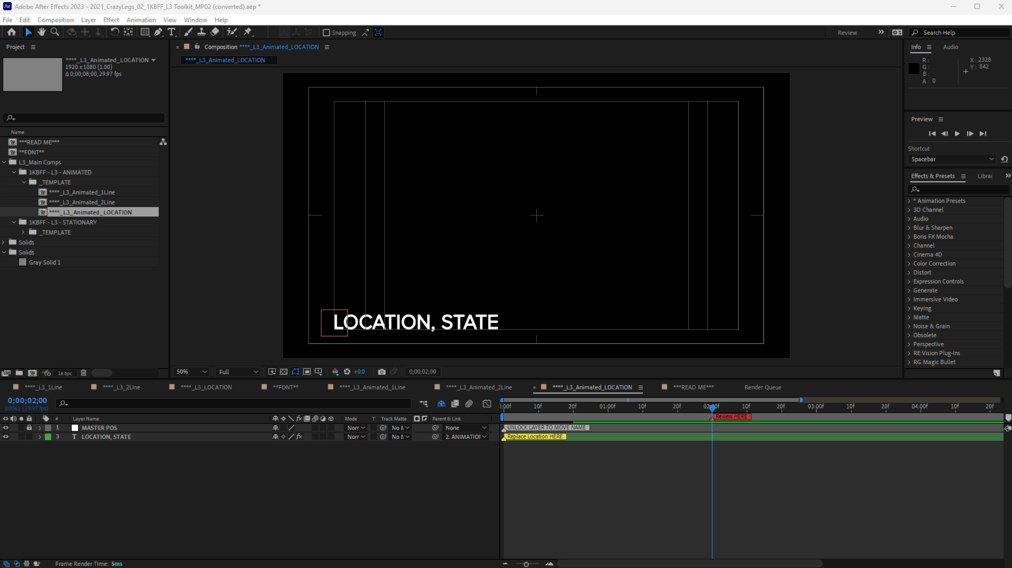Image resolution: width=1012 pixels, height=568 pixels.
Task: Hide the LOCATION, STATE layer
Action: [x=5, y=437]
